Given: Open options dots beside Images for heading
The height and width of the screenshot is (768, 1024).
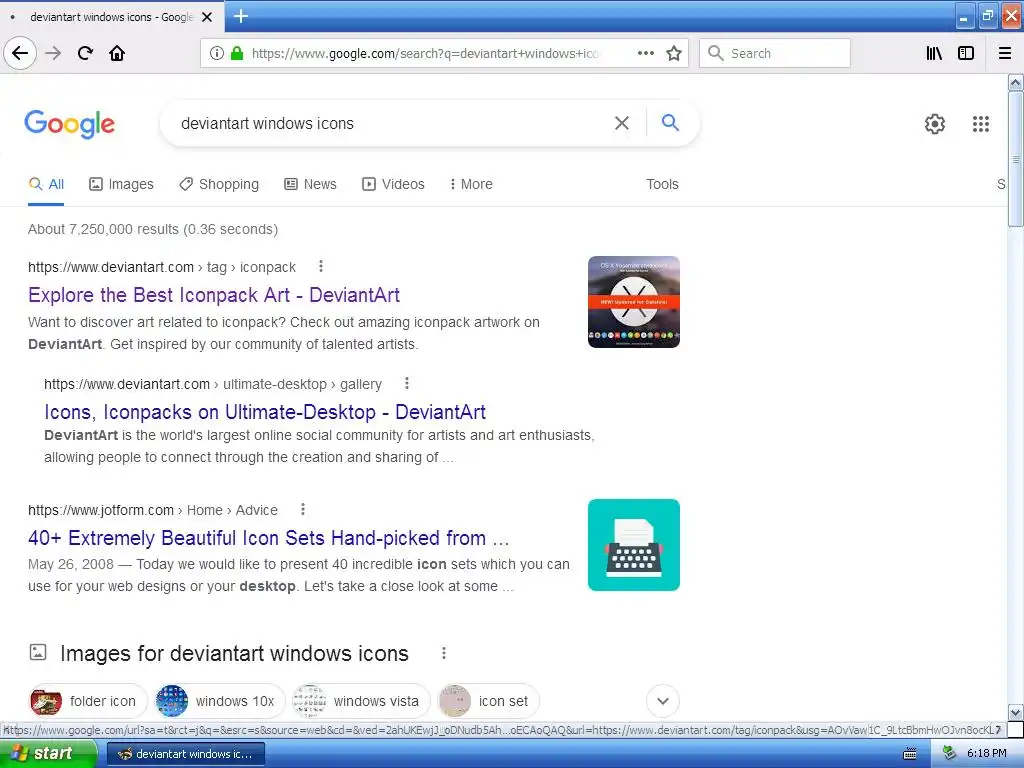Looking at the screenshot, I should tap(444, 653).
